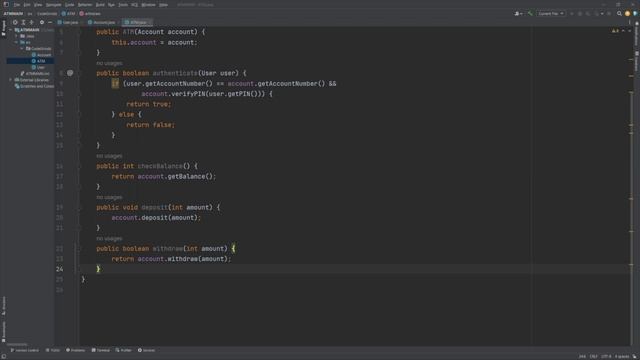640x360 pixels.
Task: Open the Tools menu
Action: 123,5
